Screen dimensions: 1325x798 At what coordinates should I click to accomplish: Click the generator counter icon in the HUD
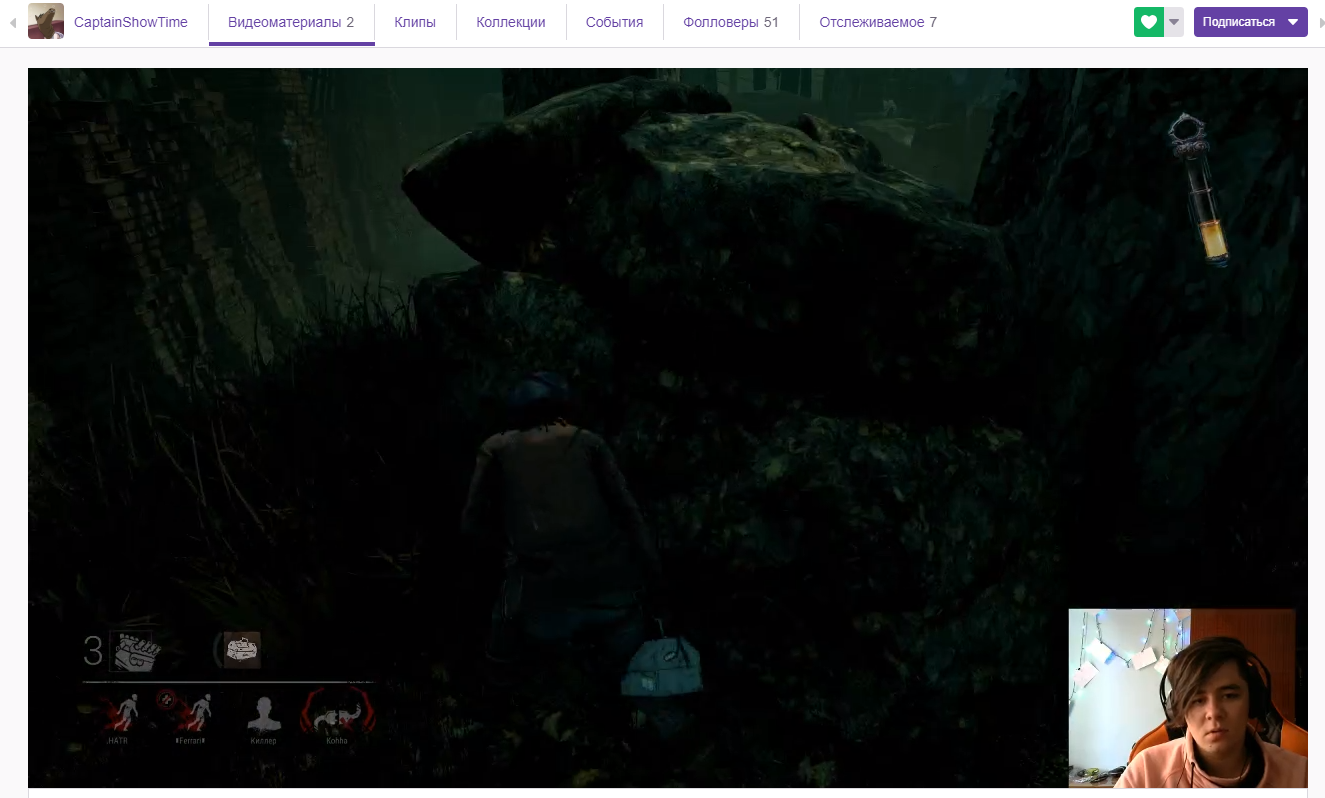[x=136, y=652]
